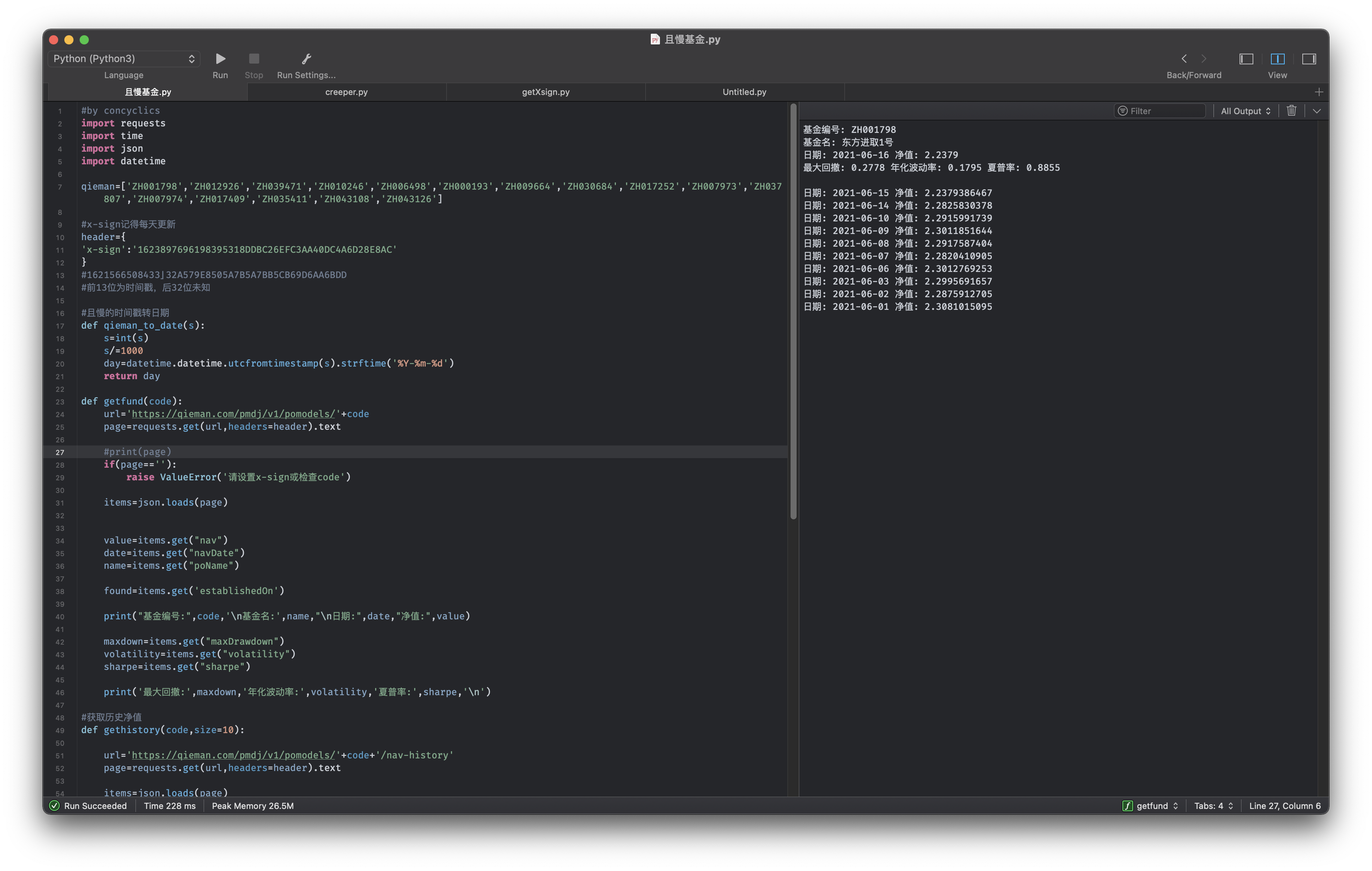Open Run Settings wrench icon
This screenshot has height=871, width=1372.
click(x=306, y=59)
